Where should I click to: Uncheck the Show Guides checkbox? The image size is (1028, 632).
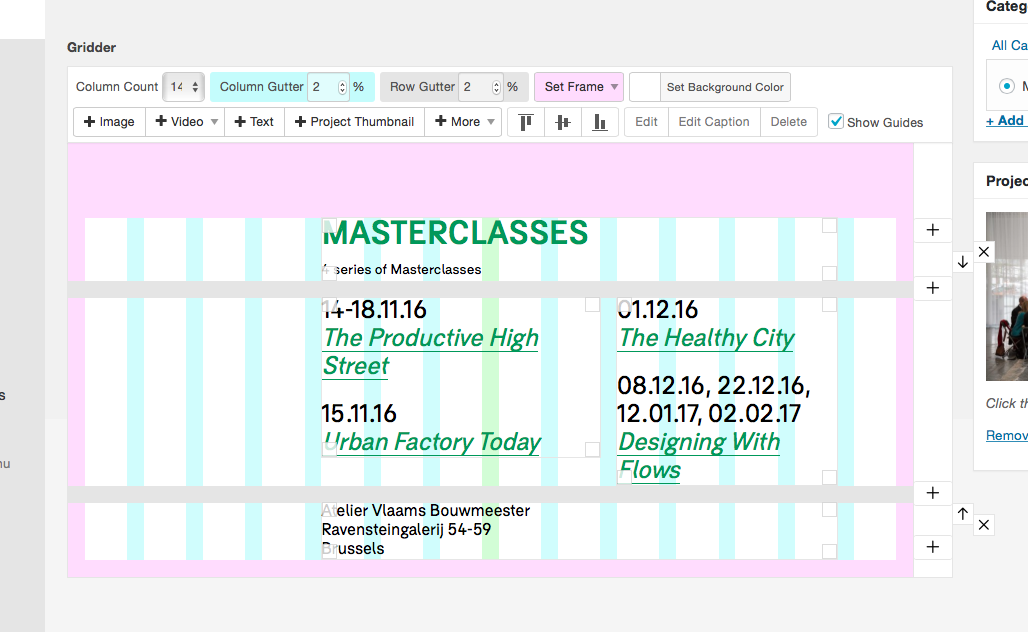coord(836,122)
